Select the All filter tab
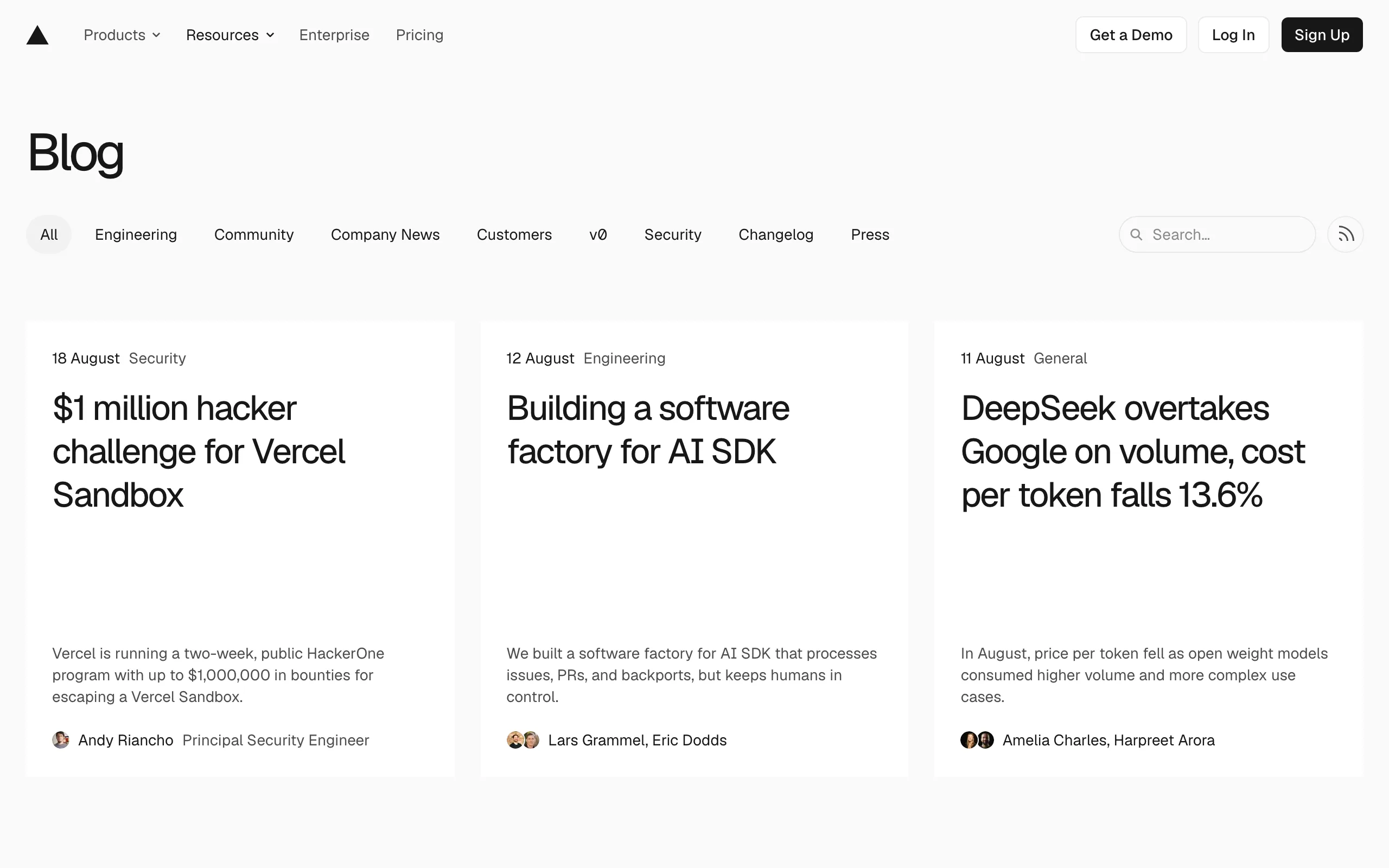The image size is (1389, 868). click(x=49, y=234)
